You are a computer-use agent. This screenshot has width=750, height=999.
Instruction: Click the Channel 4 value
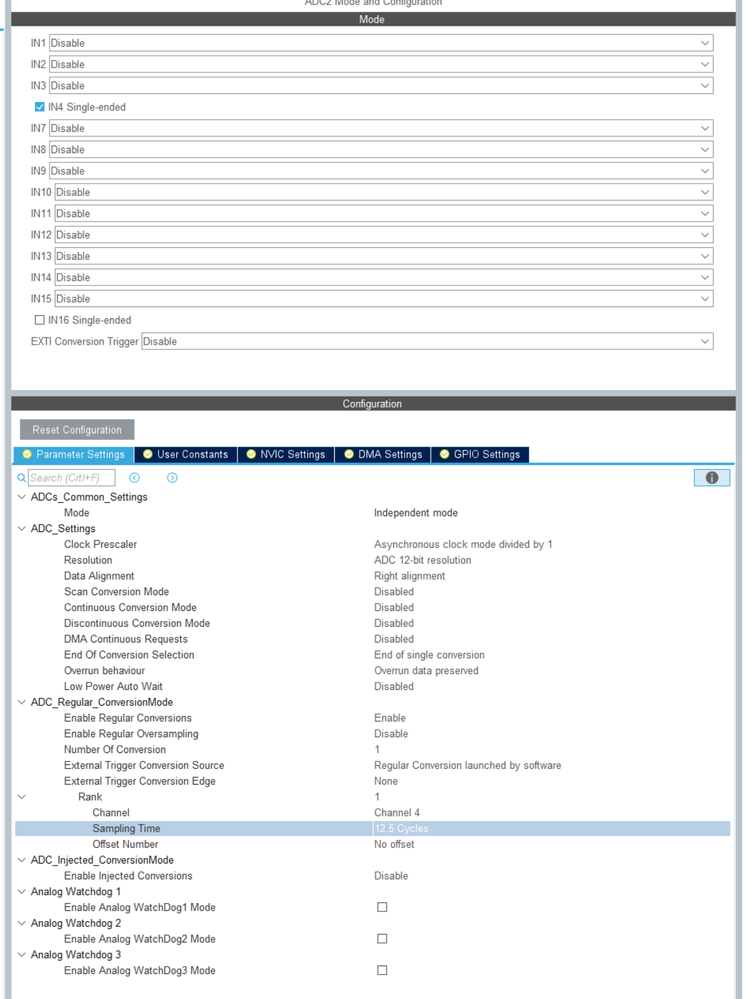point(397,813)
